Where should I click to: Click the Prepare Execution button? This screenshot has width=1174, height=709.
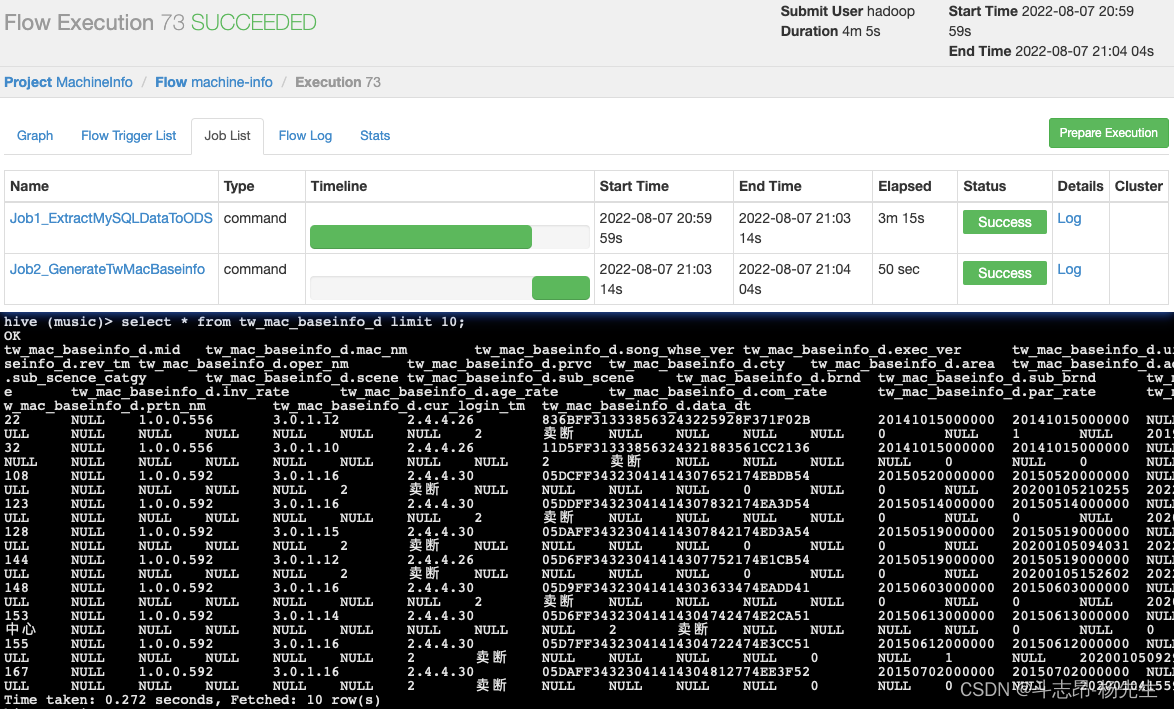(1108, 133)
